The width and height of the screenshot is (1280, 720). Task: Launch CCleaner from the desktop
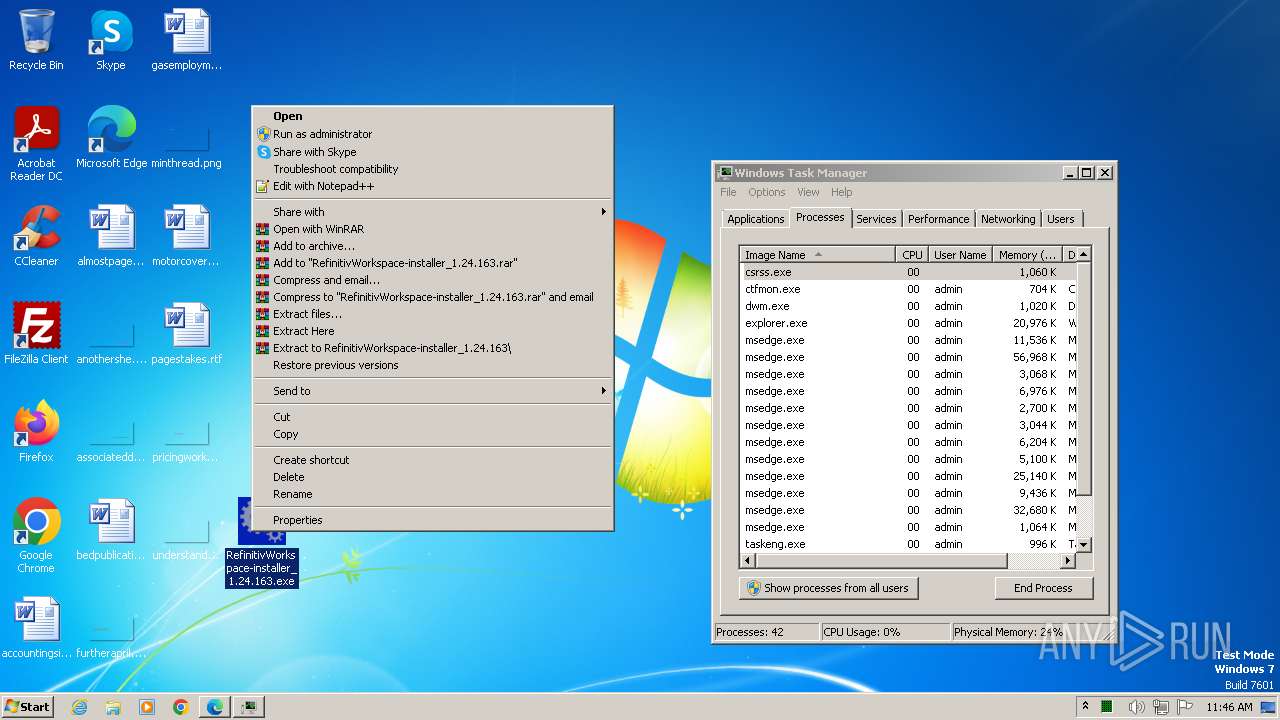pos(36,237)
